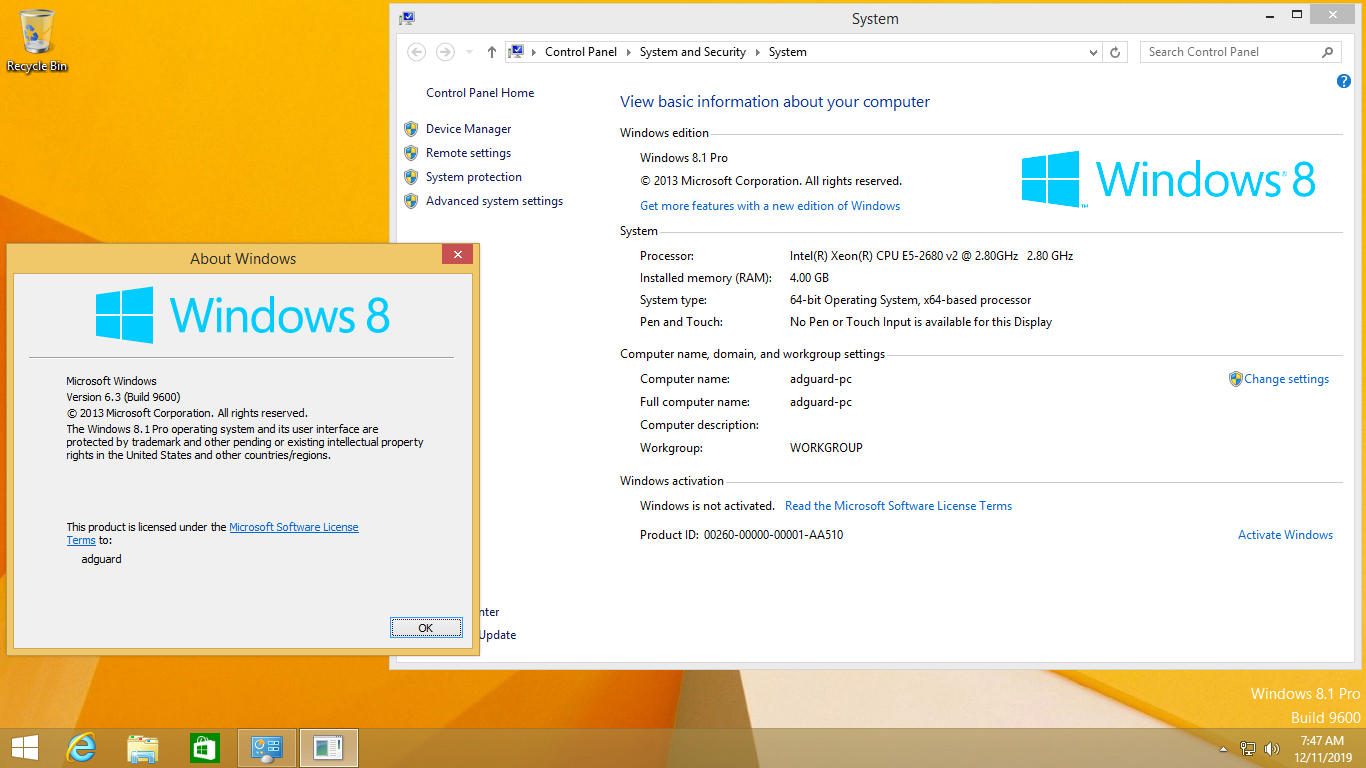This screenshot has height=768, width=1366.
Task: Click the shield icon beside Advanced system settings
Action: tap(410, 201)
